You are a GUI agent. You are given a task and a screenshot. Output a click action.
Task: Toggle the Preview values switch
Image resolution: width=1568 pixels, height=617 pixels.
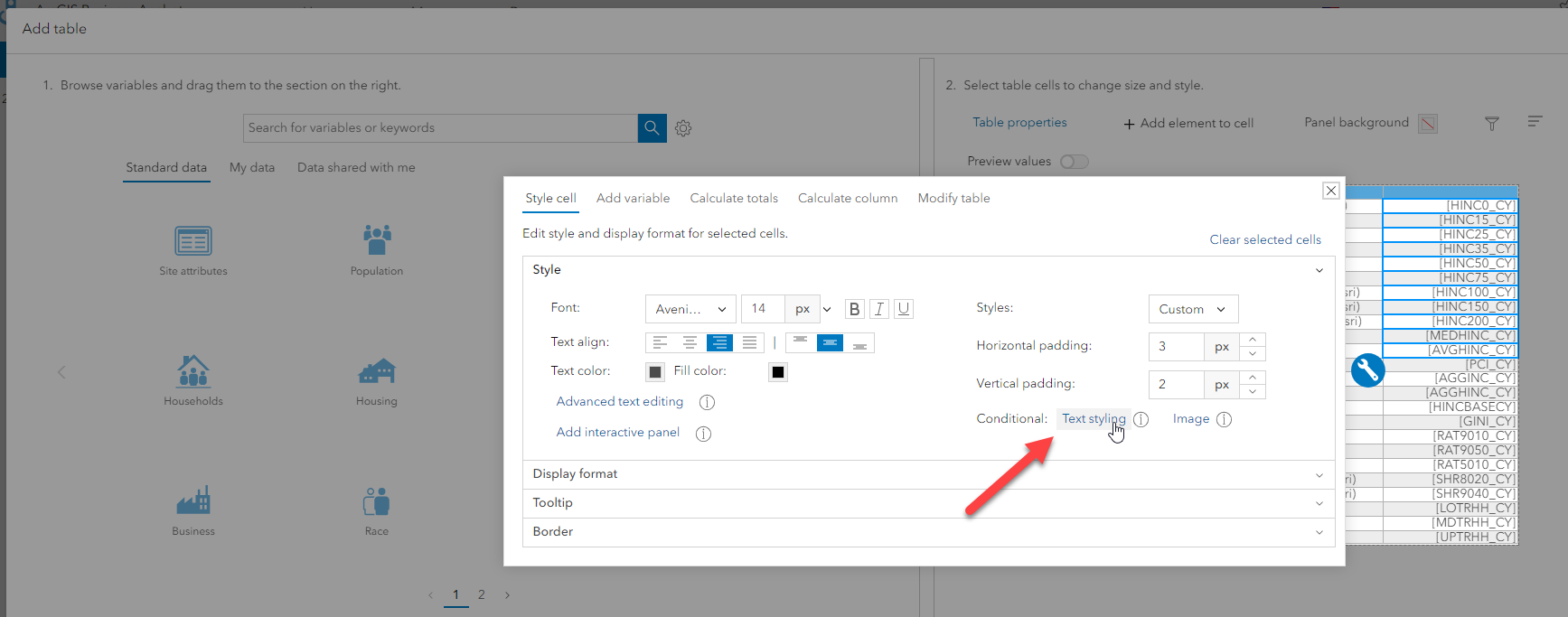(x=1074, y=162)
